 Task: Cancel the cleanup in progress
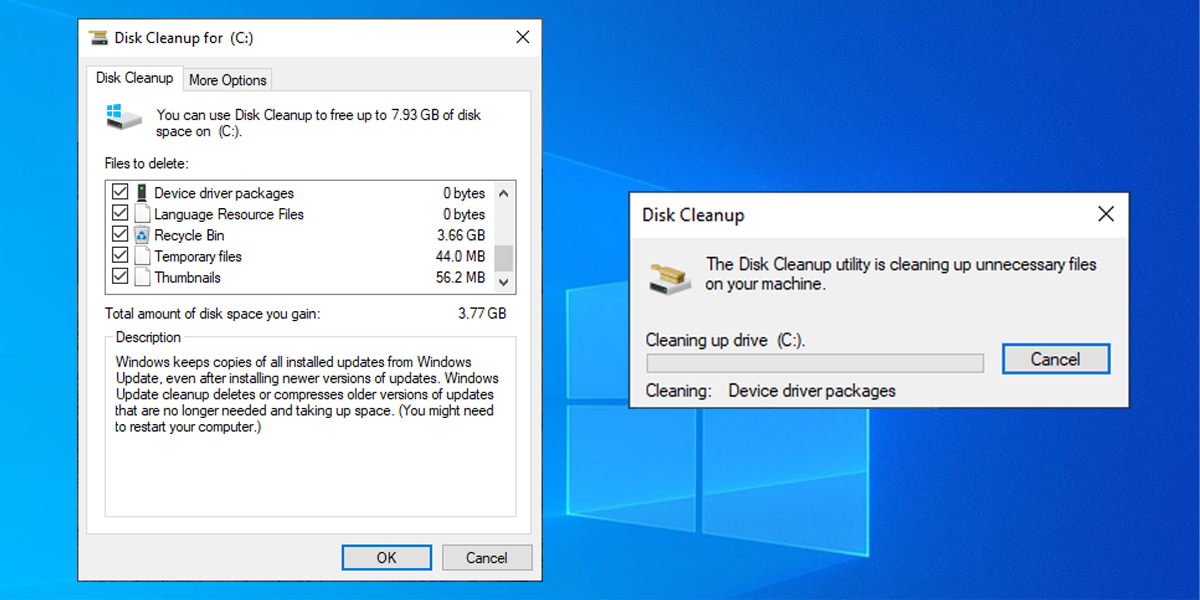[1056, 358]
